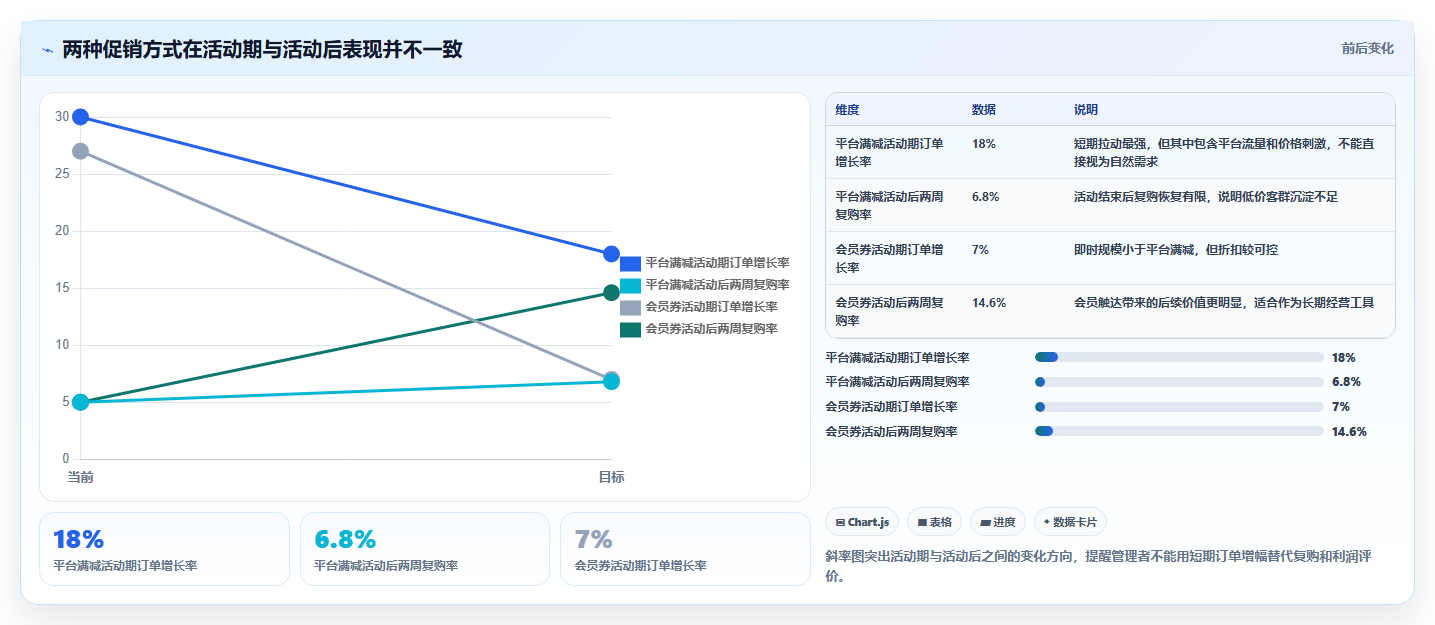Toggle legend swatch for 会员券活动期订单增长率

(630, 308)
